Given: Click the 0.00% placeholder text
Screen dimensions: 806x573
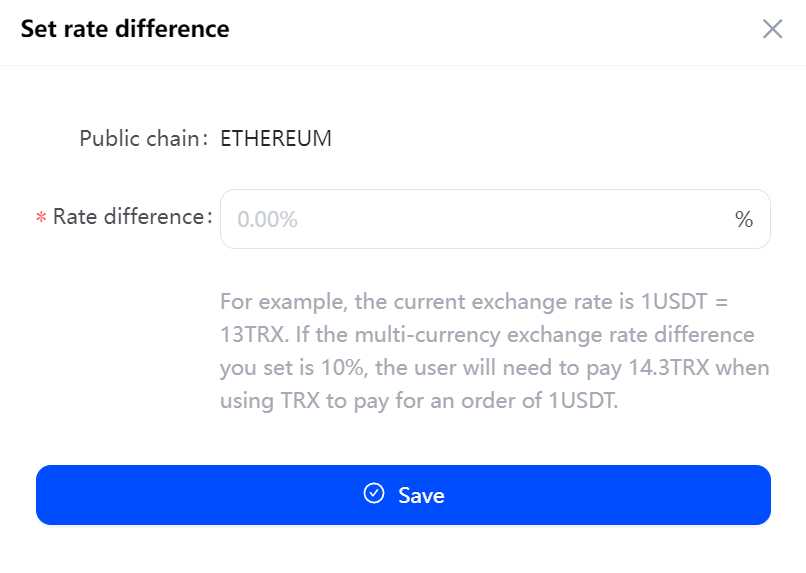Looking at the screenshot, I should [x=267, y=220].
